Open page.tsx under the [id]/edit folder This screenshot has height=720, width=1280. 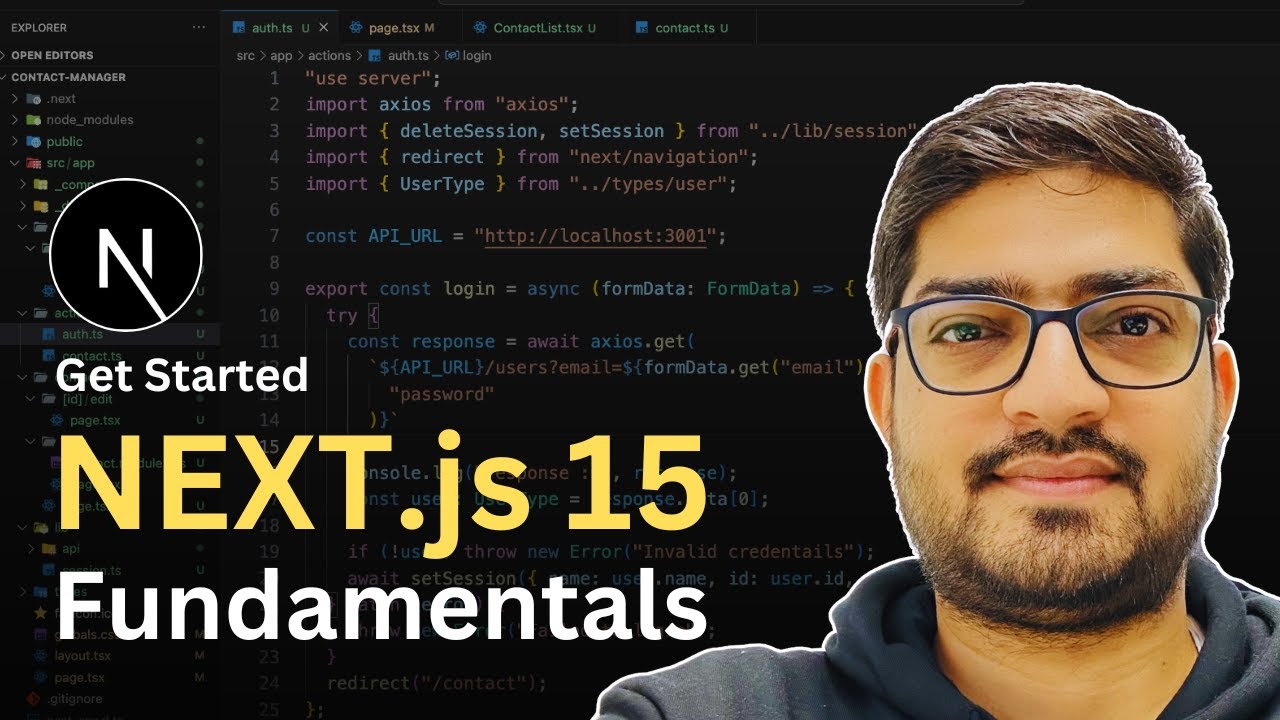tap(95, 420)
